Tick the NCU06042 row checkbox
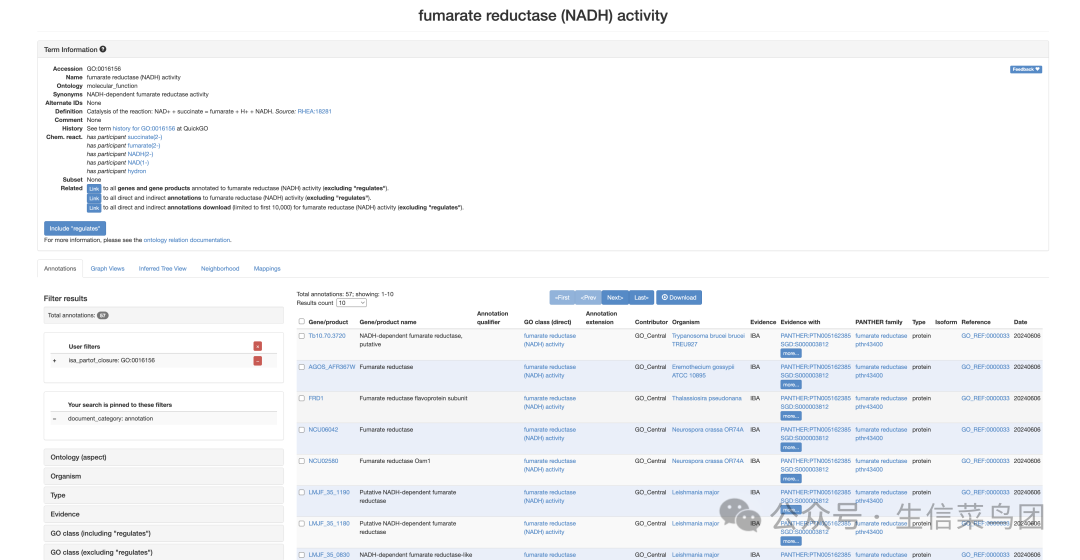 coord(302,430)
